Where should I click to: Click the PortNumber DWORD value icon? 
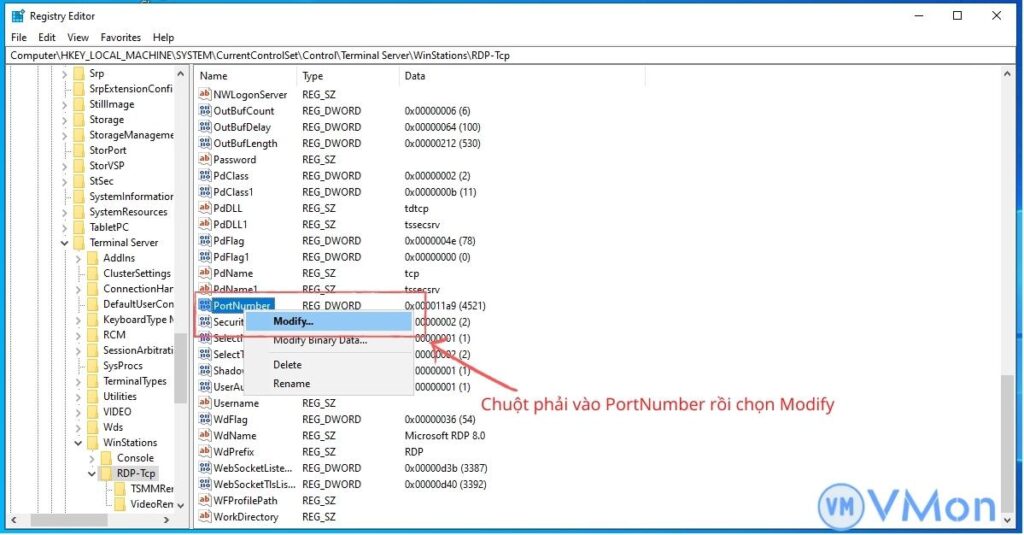(x=205, y=305)
